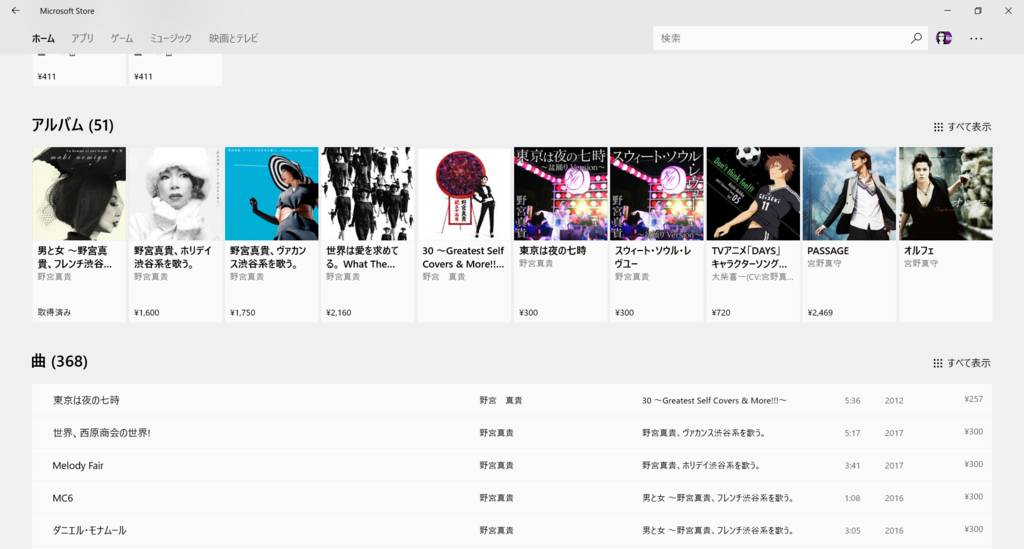The height and width of the screenshot is (549, 1024).
Task: Open the user account avatar
Action: 944,38
